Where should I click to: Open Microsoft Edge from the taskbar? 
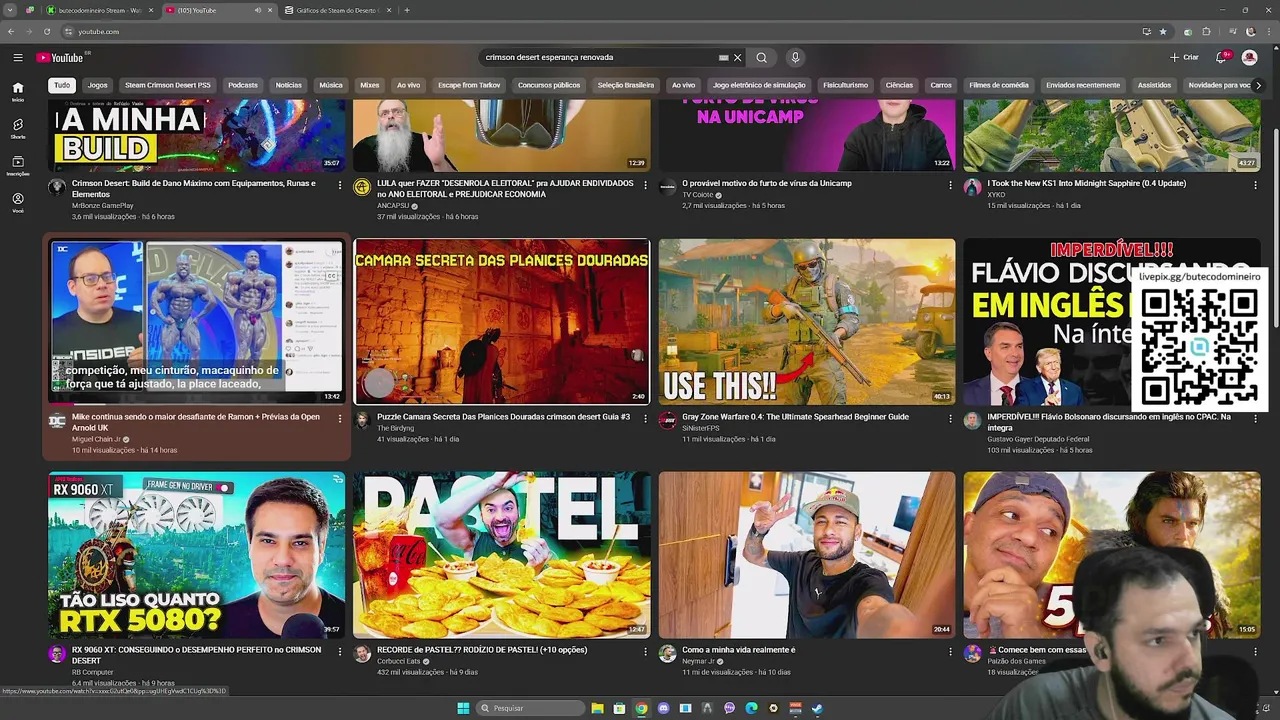click(x=751, y=708)
